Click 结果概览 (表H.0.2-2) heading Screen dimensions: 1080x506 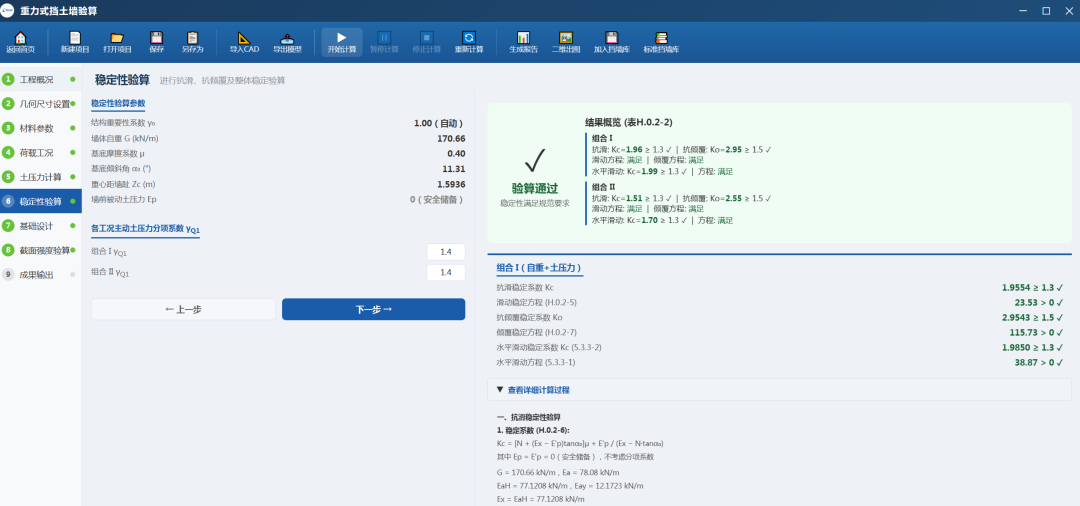[628, 122]
